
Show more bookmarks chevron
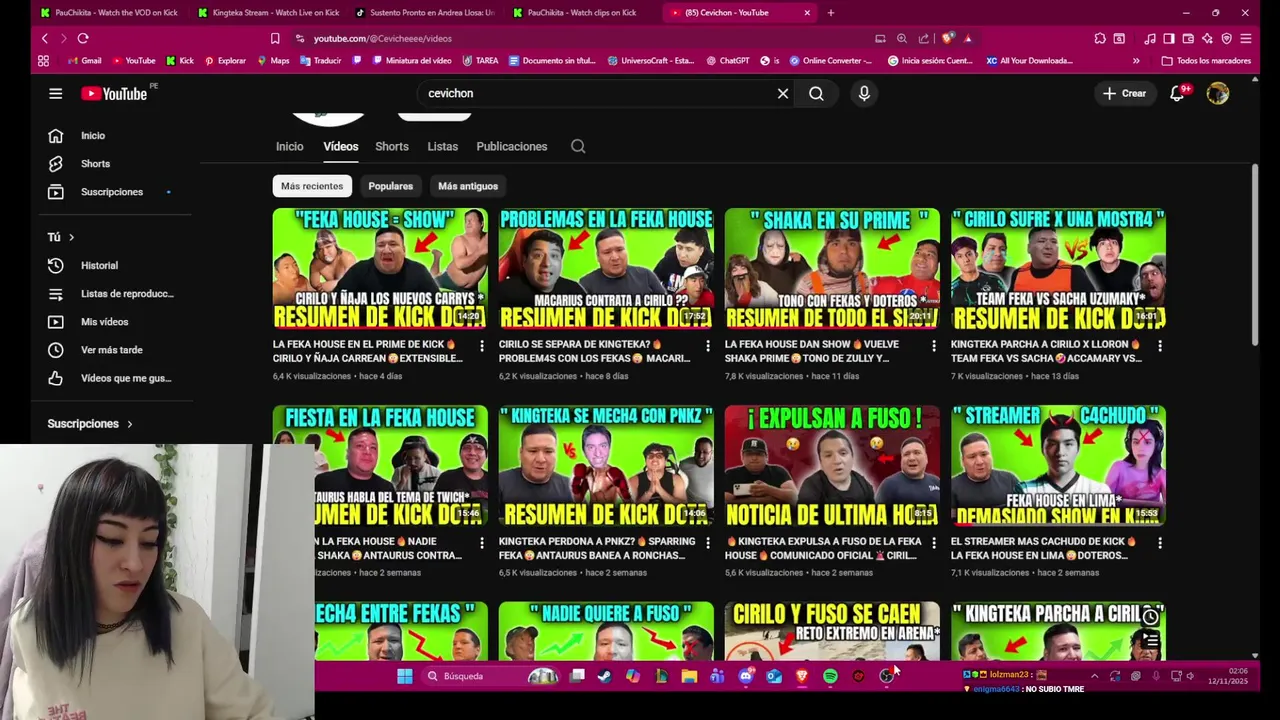tap(1136, 61)
